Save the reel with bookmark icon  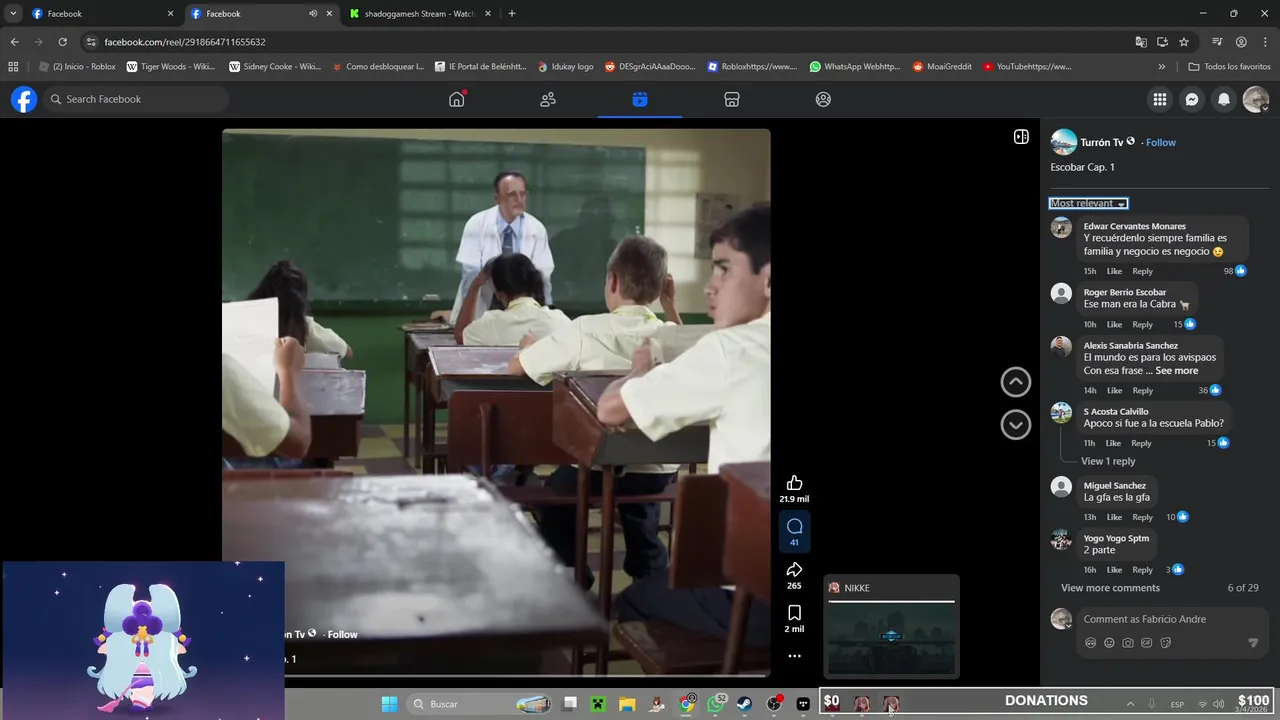[794, 613]
